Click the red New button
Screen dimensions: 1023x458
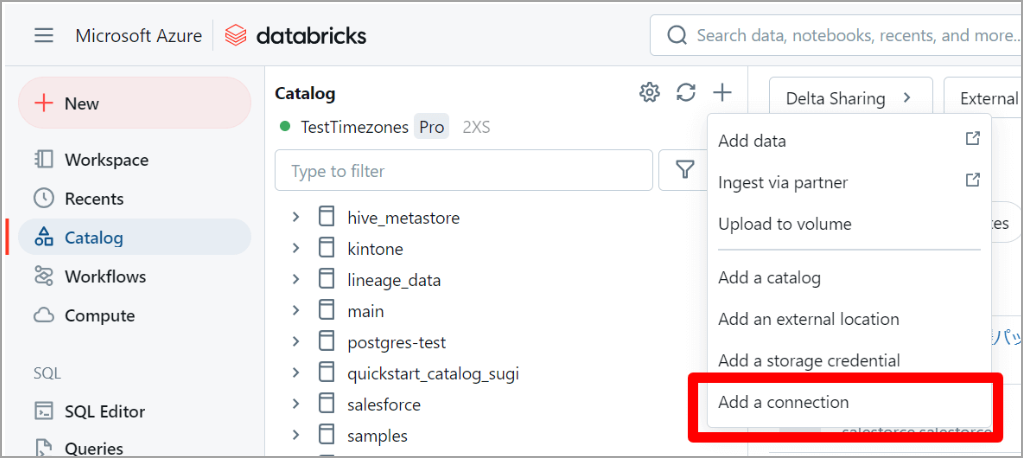pos(134,103)
